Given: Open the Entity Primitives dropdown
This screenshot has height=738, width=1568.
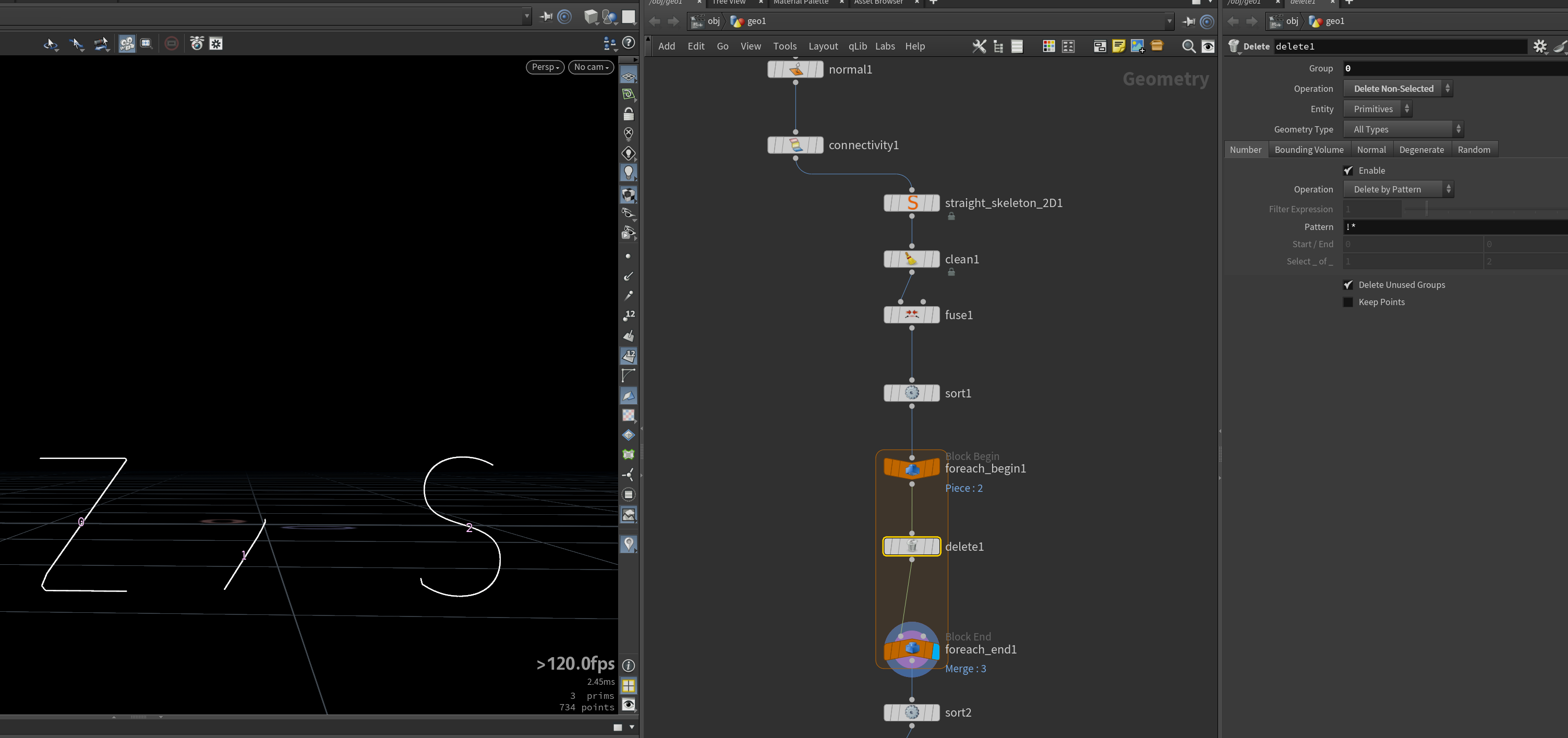Looking at the screenshot, I should (1377, 109).
